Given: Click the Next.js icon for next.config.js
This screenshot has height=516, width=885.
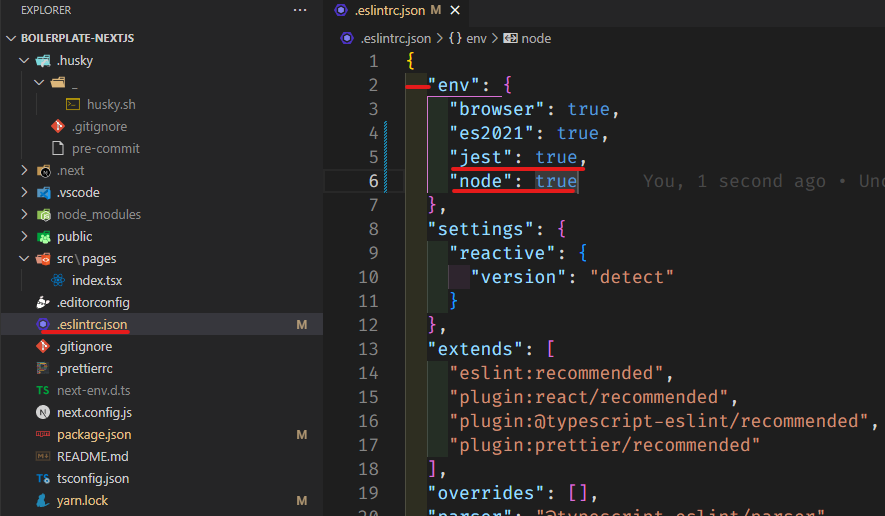Looking at the screenshot, I should click(x=43, y=412).
